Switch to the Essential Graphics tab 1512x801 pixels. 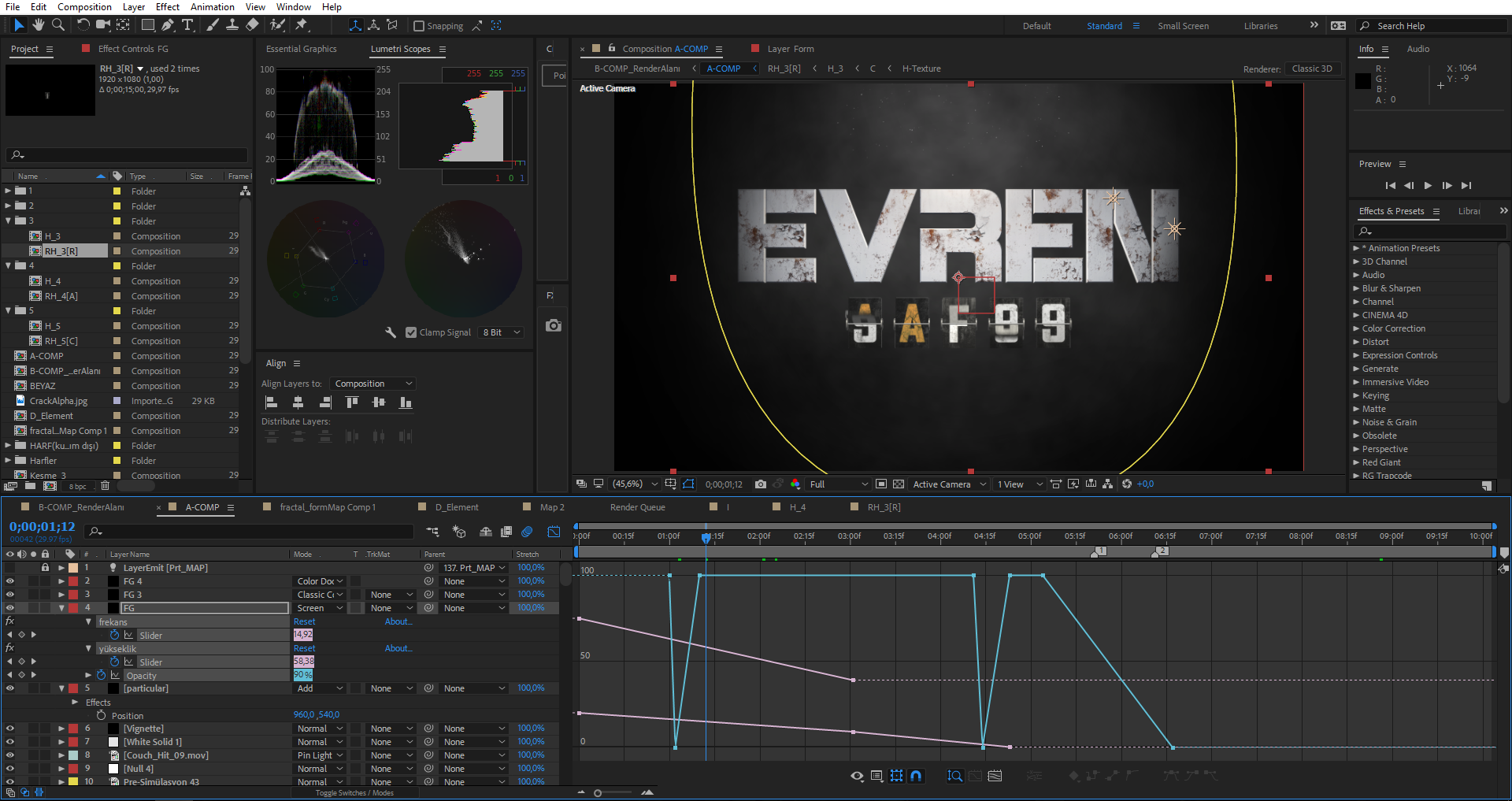302,49
